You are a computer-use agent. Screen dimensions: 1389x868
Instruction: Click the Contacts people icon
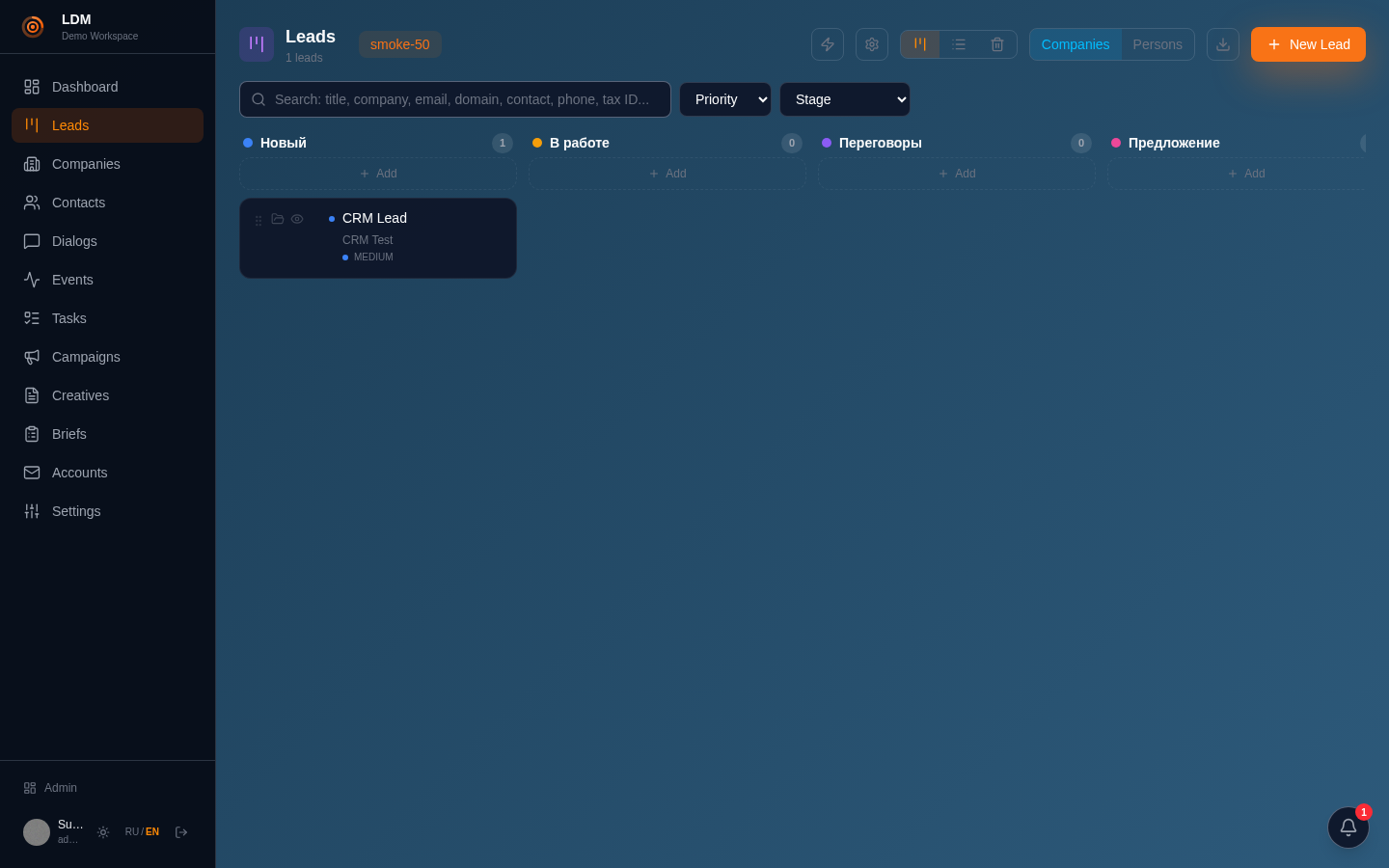point(32,203)
